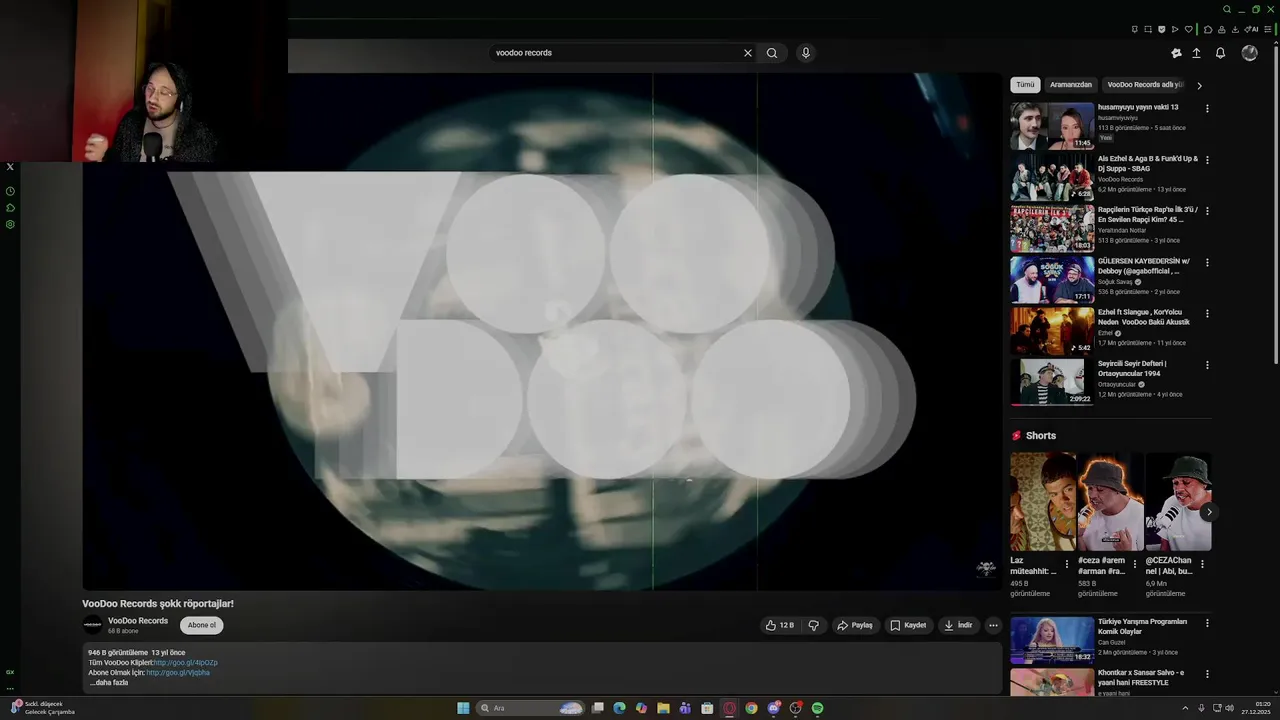Open browser easy setup sliders icon
The width and height of the screenshot is (1280, 720).
pos(1268,29)
